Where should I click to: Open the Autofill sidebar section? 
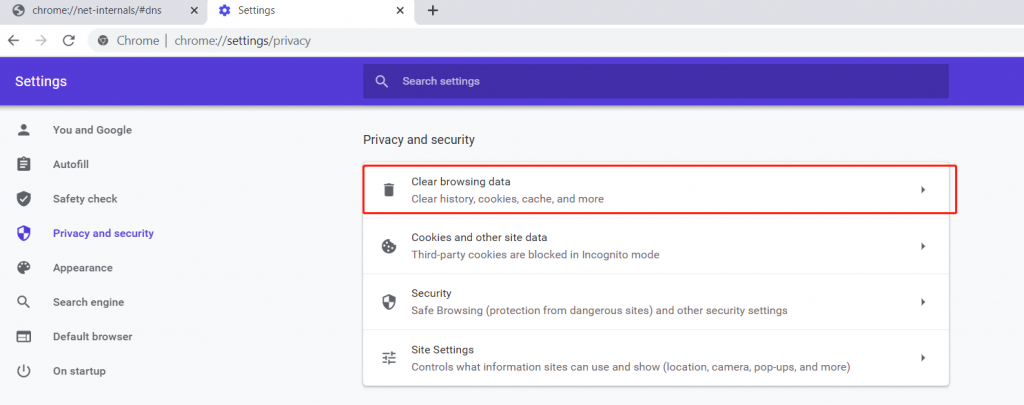click(x=71, y=165)
